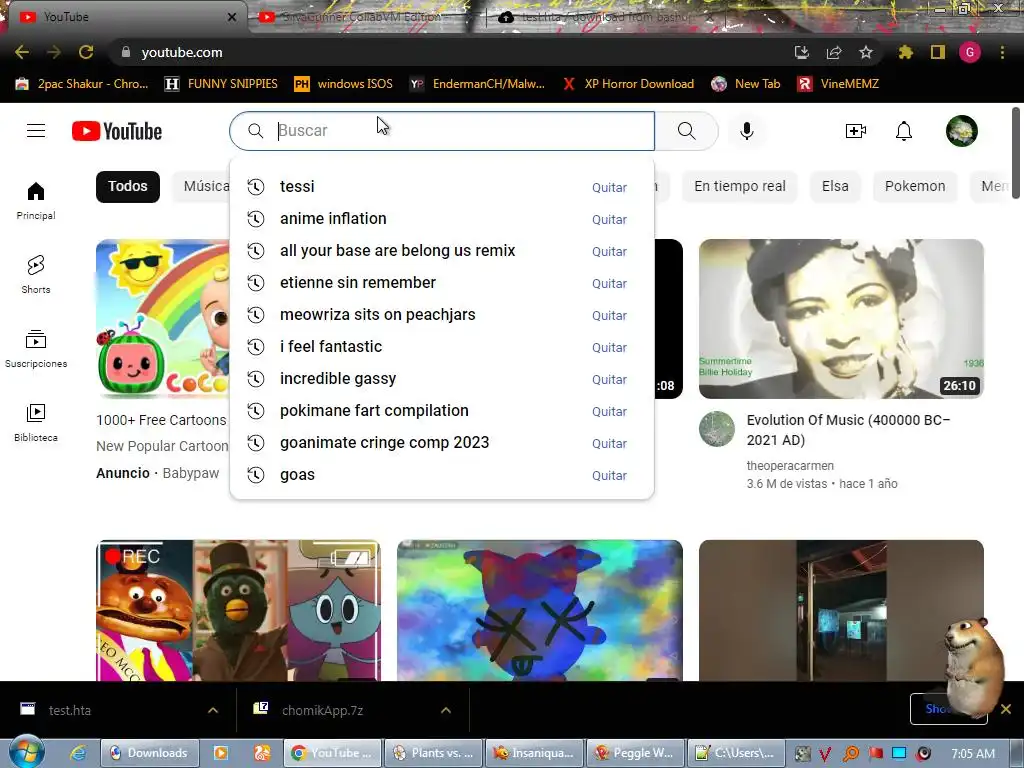The height and width of the screenshot is (768, 1024).
Task: Choose 'all your base are belong us remix'
Action: [442, 251]
